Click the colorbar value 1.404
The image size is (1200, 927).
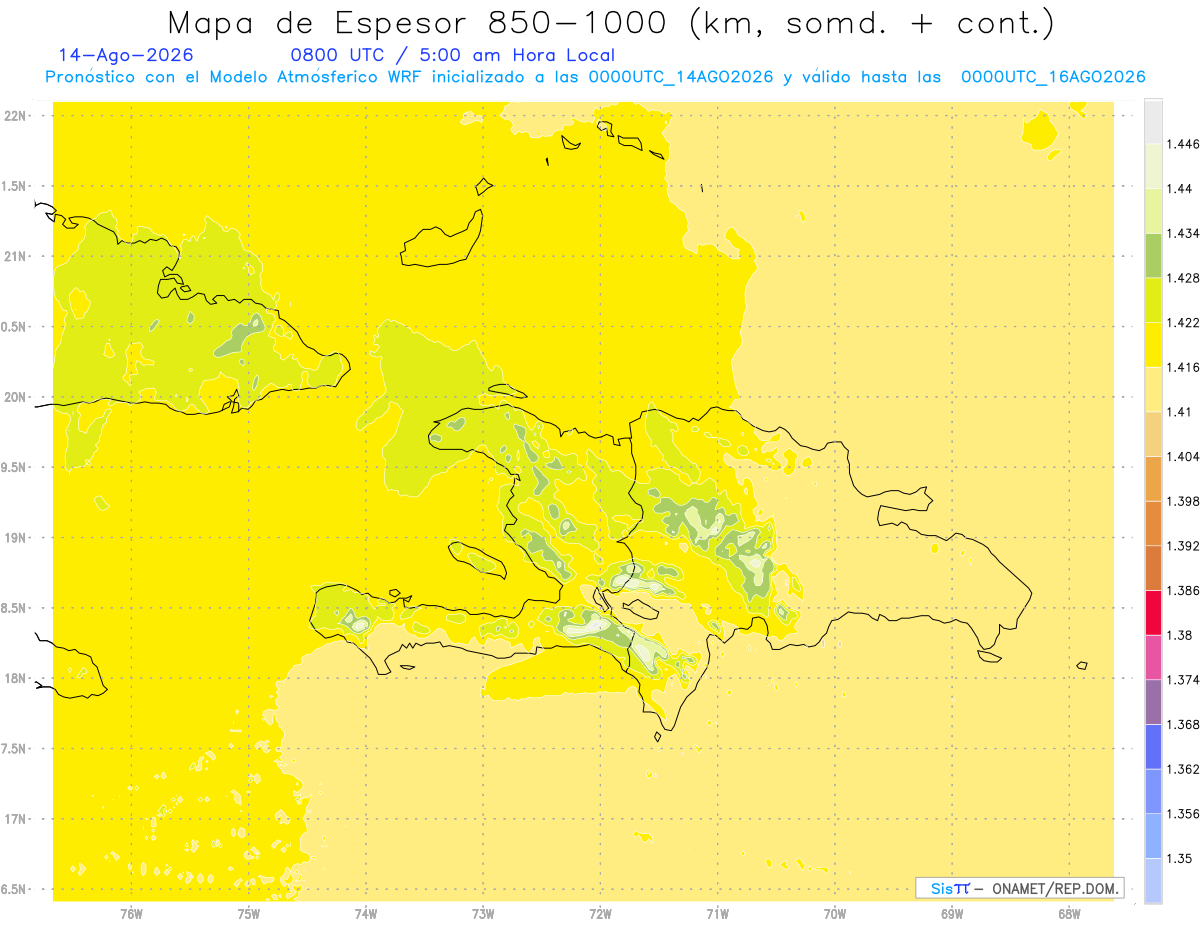1185,456
